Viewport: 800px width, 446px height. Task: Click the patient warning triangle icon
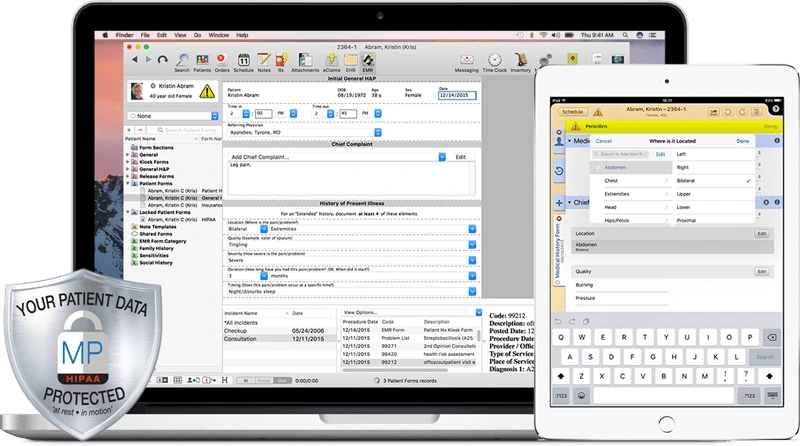(x=207, y=91)
